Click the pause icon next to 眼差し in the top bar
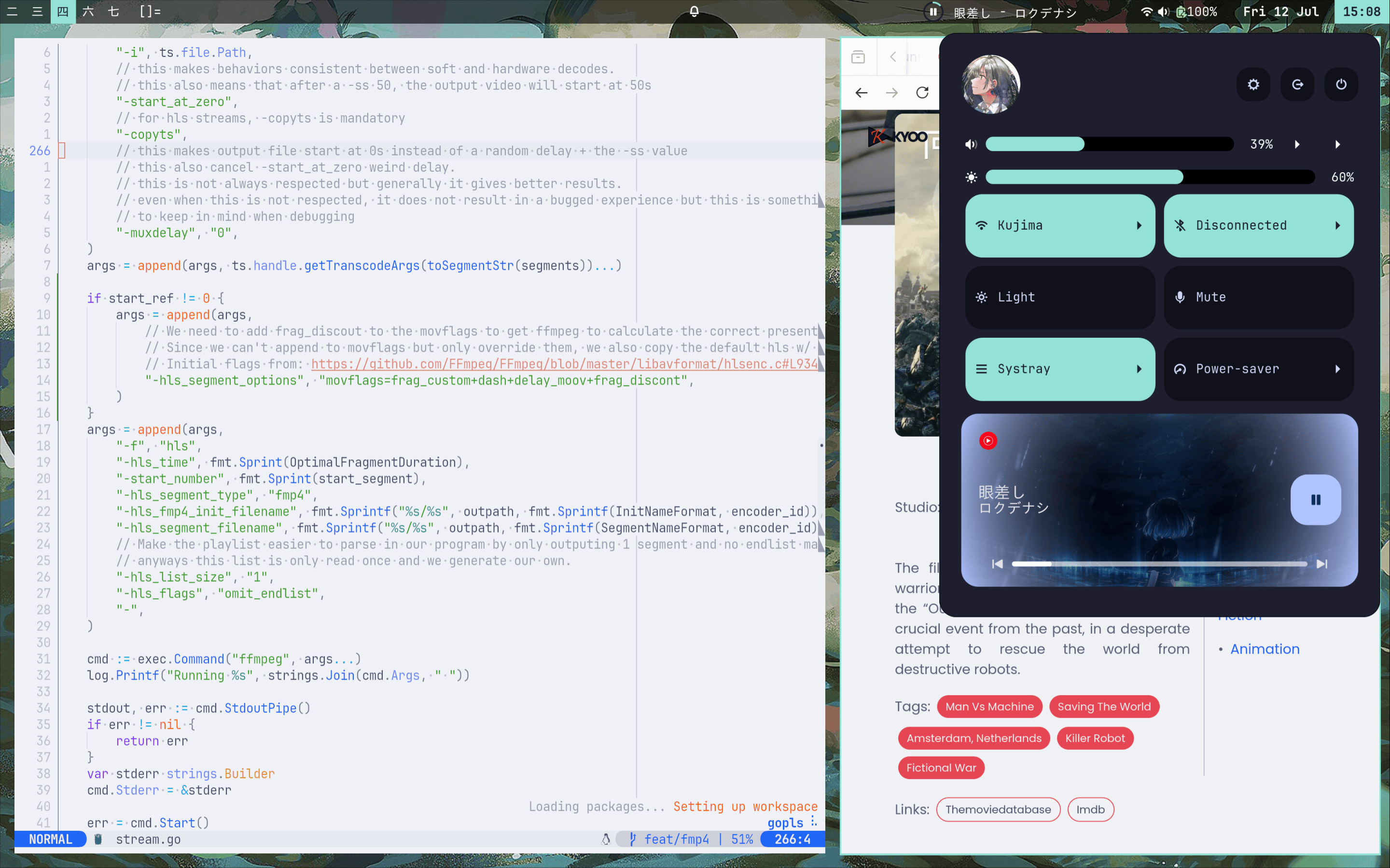 (933, 12)
